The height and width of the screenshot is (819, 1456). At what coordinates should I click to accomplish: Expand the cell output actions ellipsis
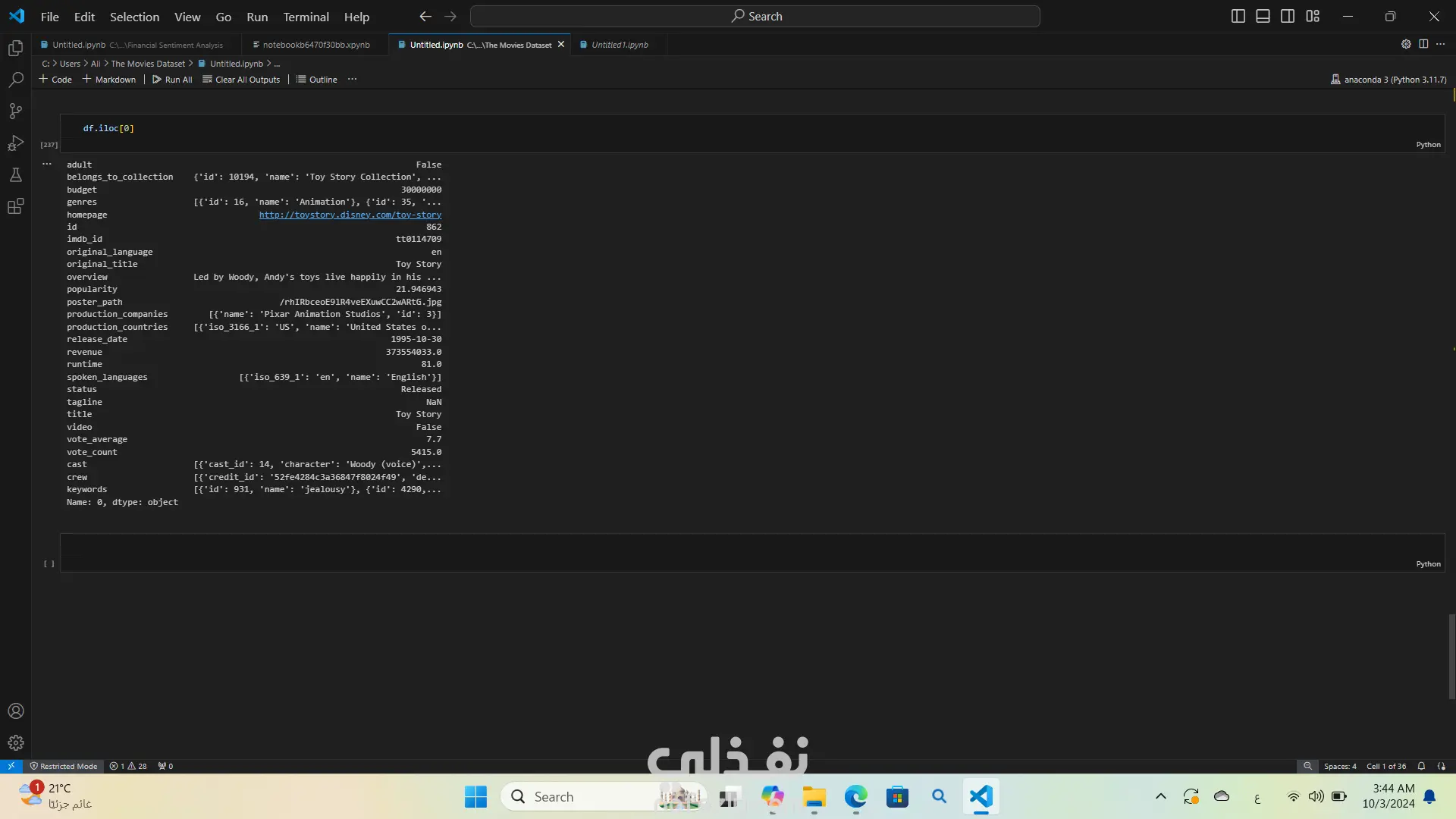point(47,164)
